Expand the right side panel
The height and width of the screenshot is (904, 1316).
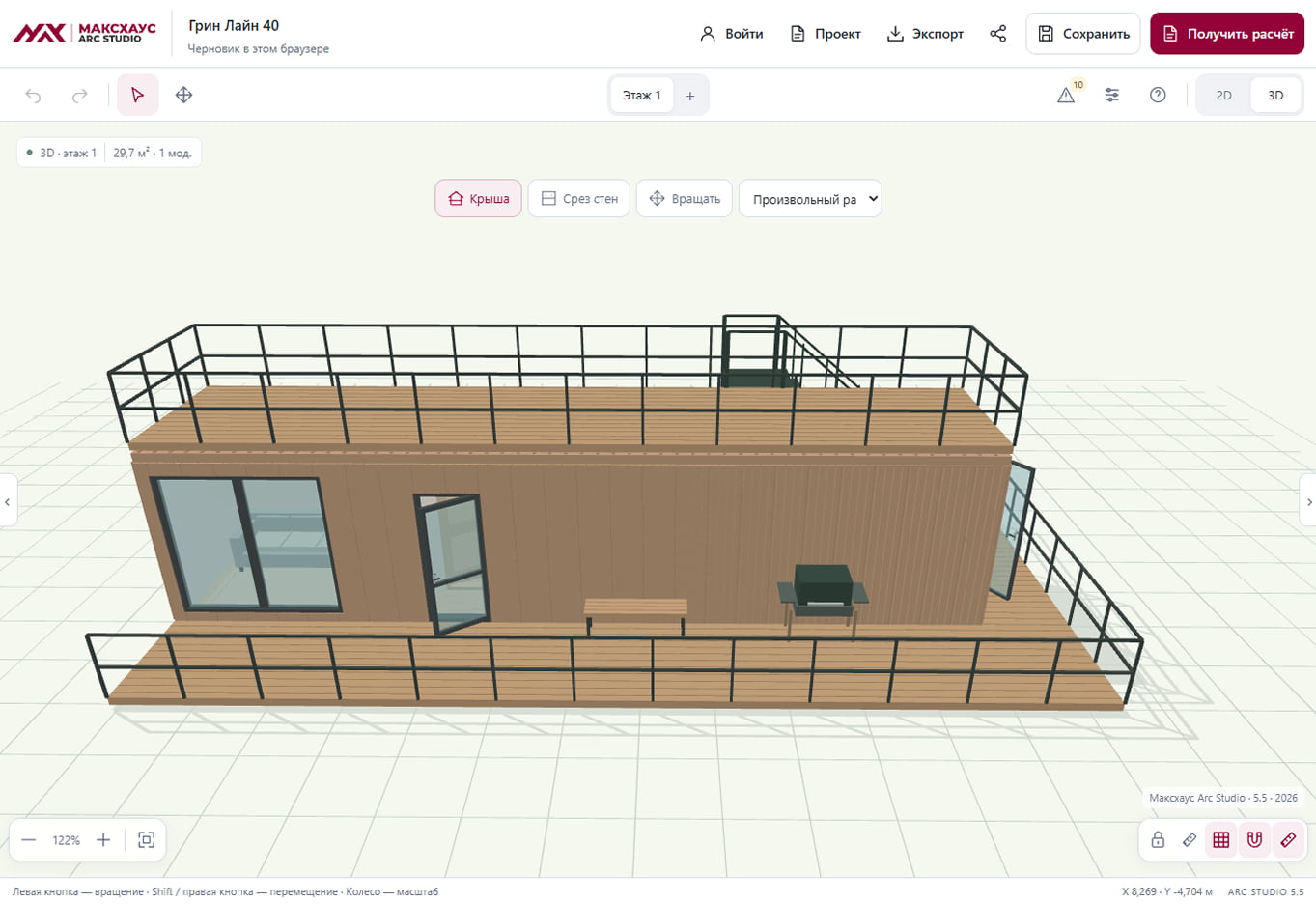coord(1308,502)
